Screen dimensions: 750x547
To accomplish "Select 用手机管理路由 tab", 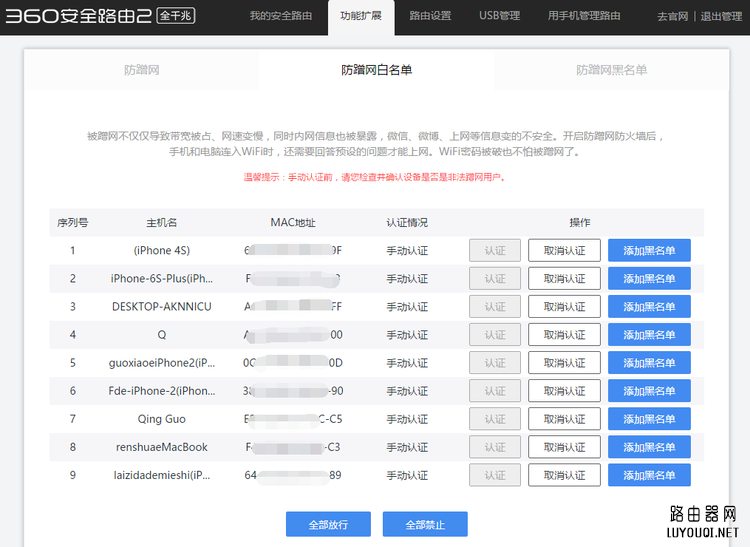I will coord(584,16).
